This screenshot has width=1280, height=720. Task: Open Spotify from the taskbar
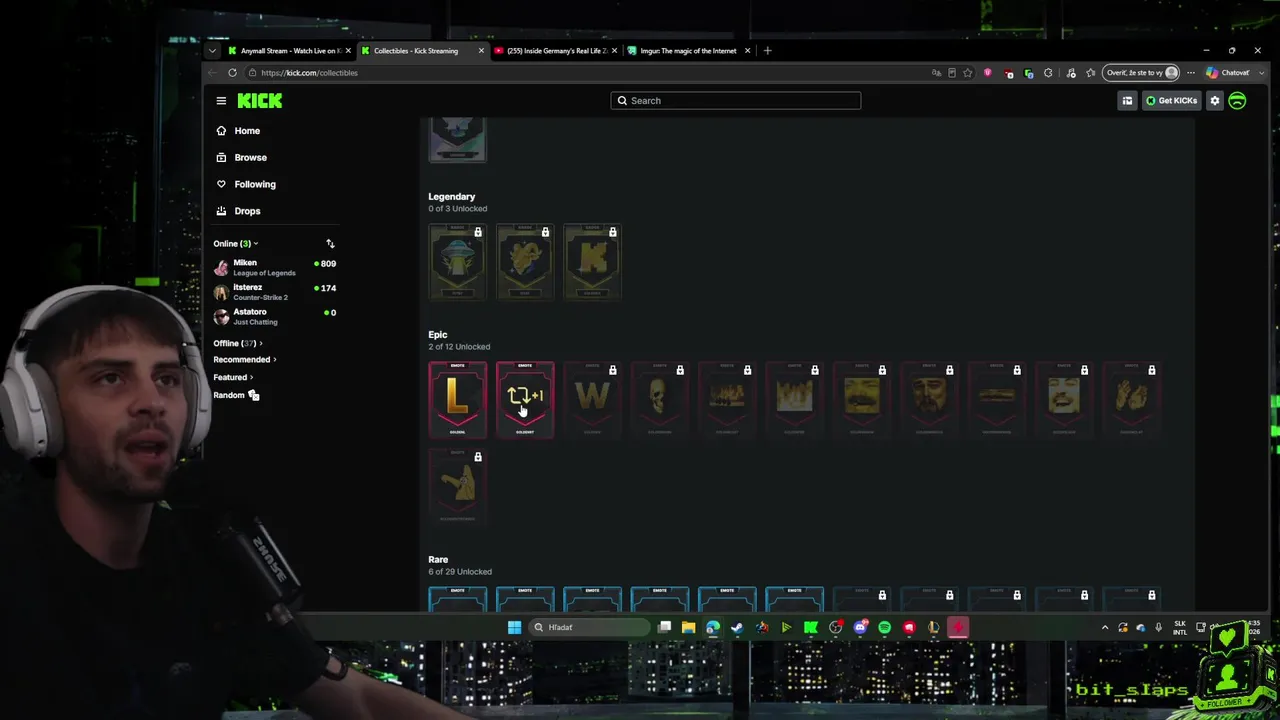point(884,628)
